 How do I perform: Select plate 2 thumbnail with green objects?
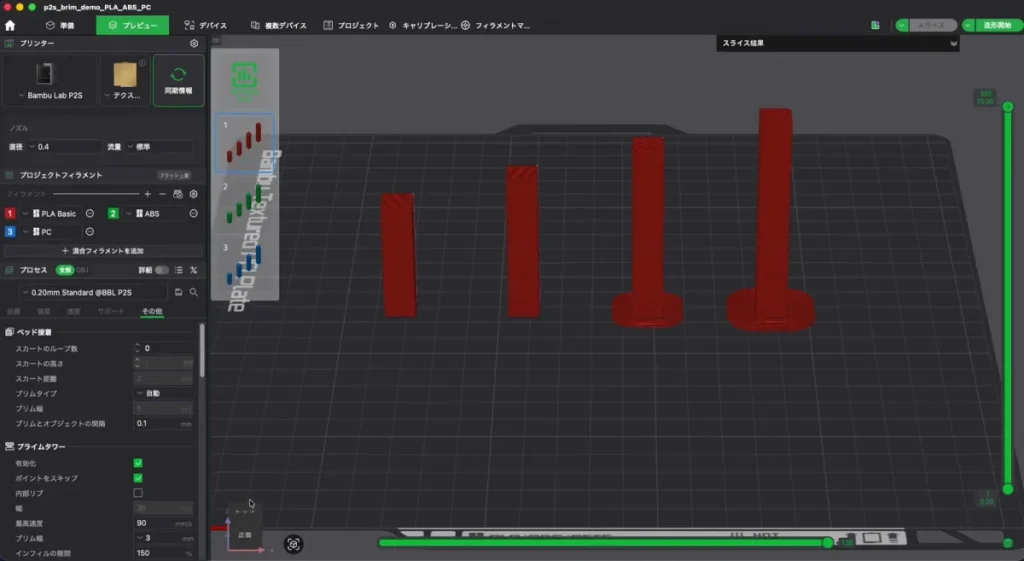point(244,204)
